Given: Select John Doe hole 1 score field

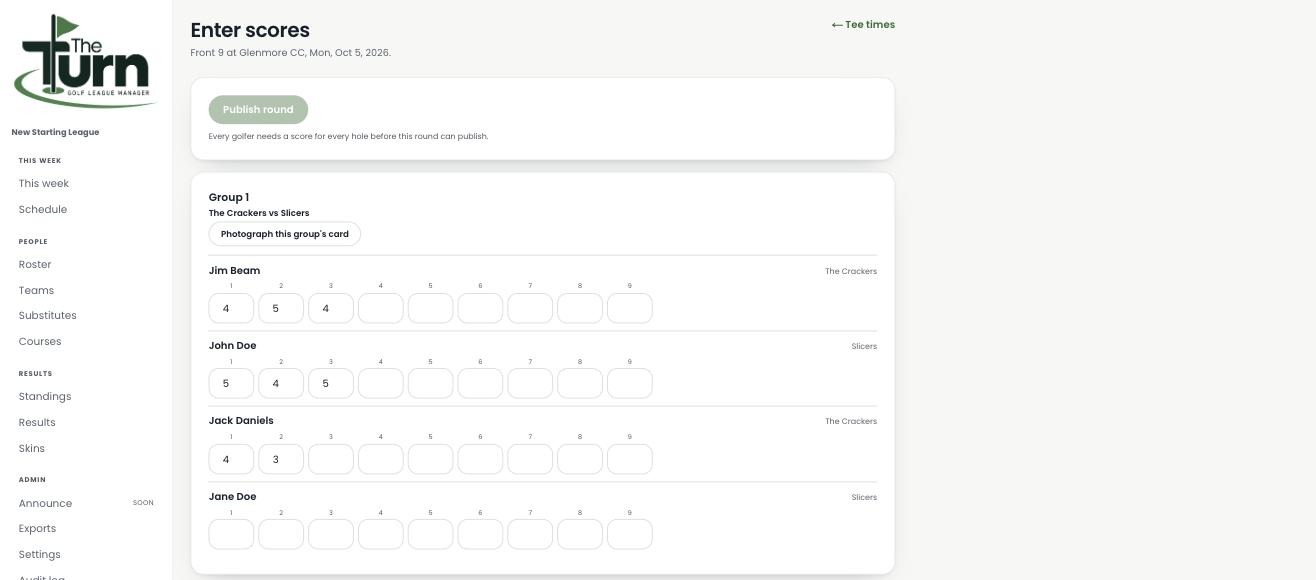Looking at the screenshot, I should tap(231, 383).
